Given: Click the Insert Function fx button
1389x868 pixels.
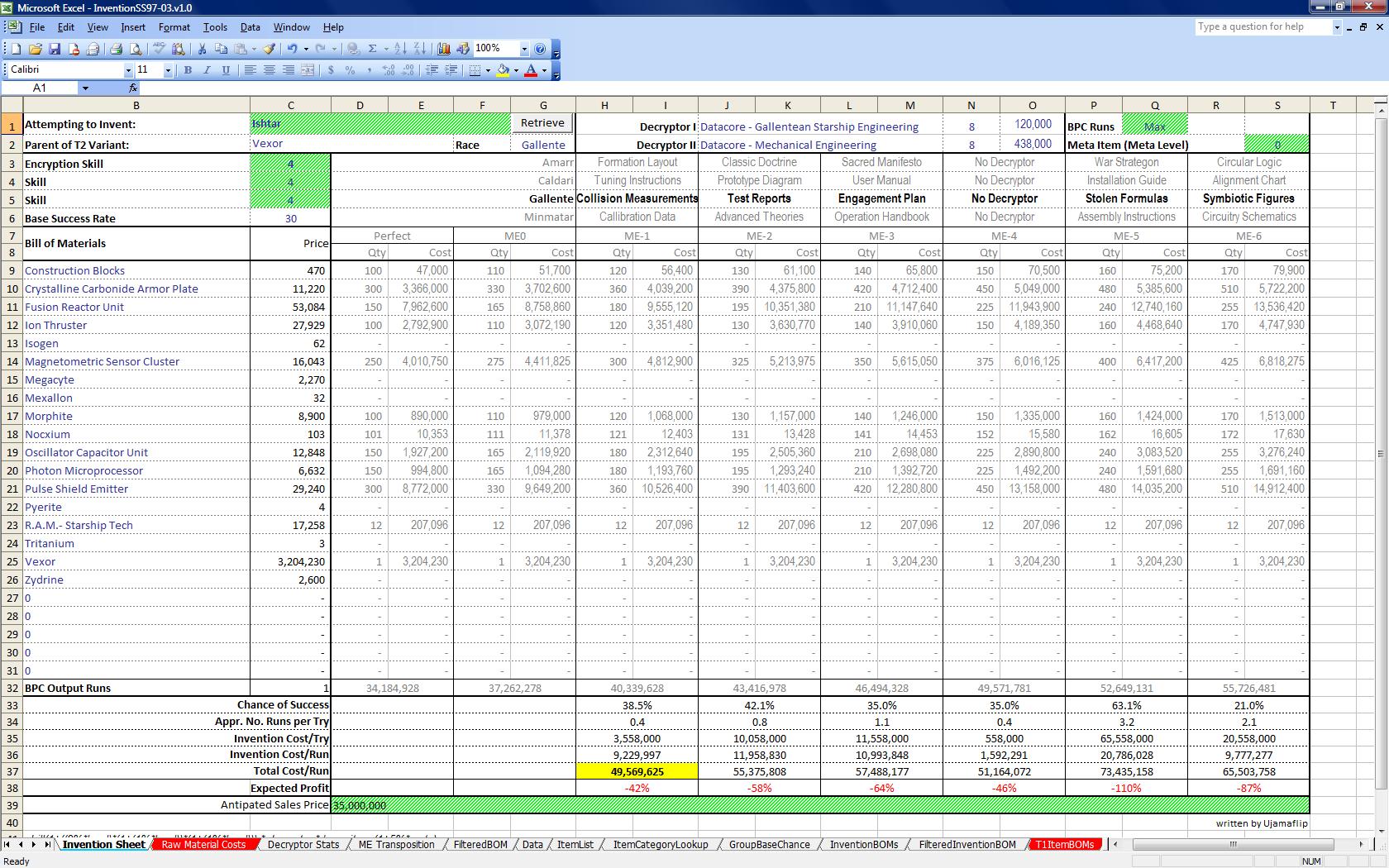Looking at the screenshot, I should coord(133,88).
